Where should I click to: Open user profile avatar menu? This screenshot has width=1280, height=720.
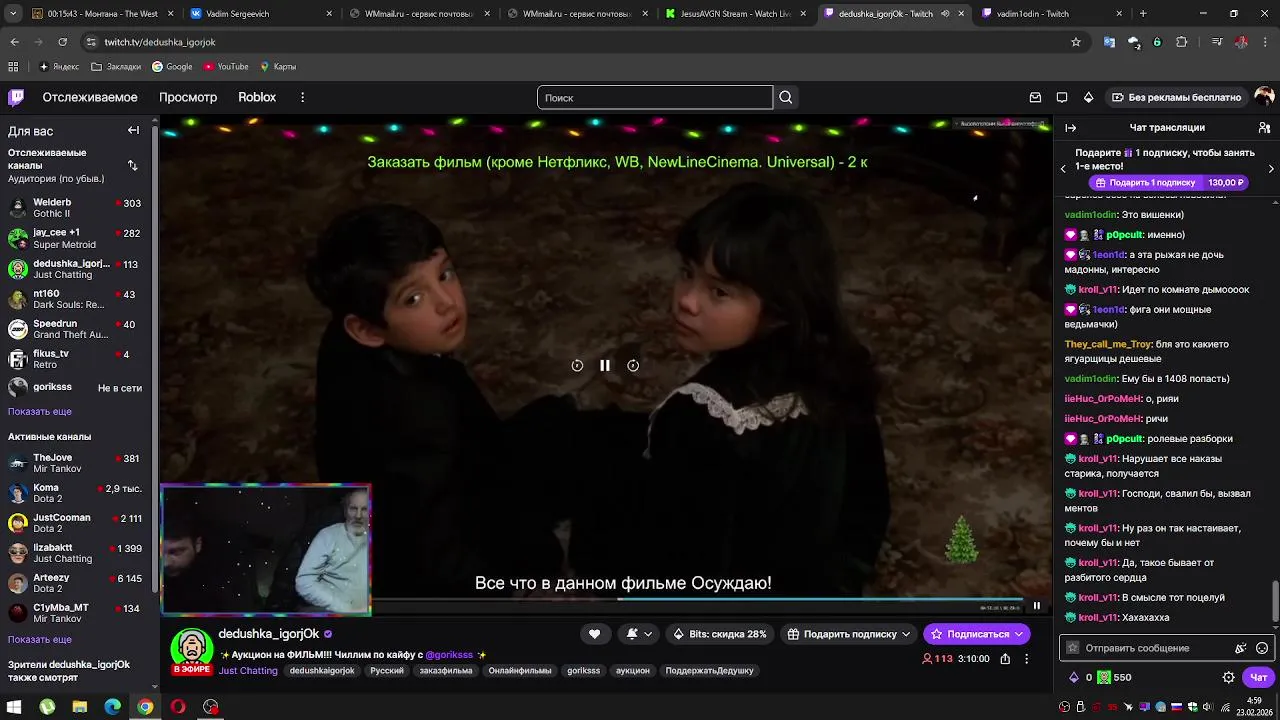click(x=1264, y=97)
